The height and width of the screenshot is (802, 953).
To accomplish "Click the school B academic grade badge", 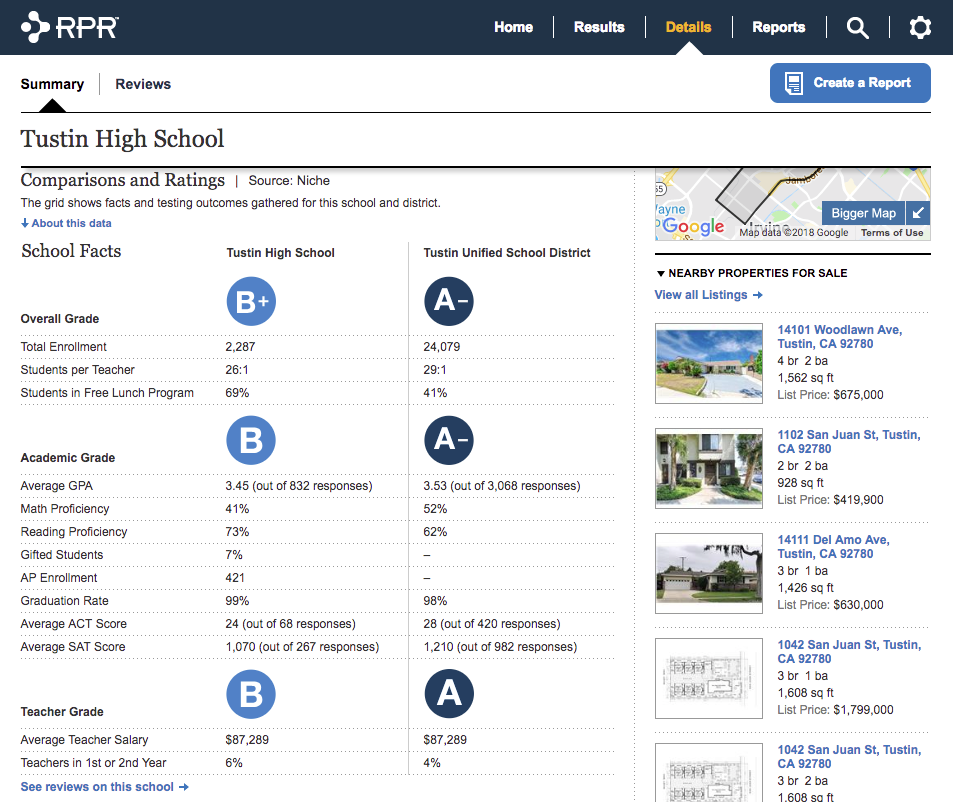I will click(x=251, y=440).
